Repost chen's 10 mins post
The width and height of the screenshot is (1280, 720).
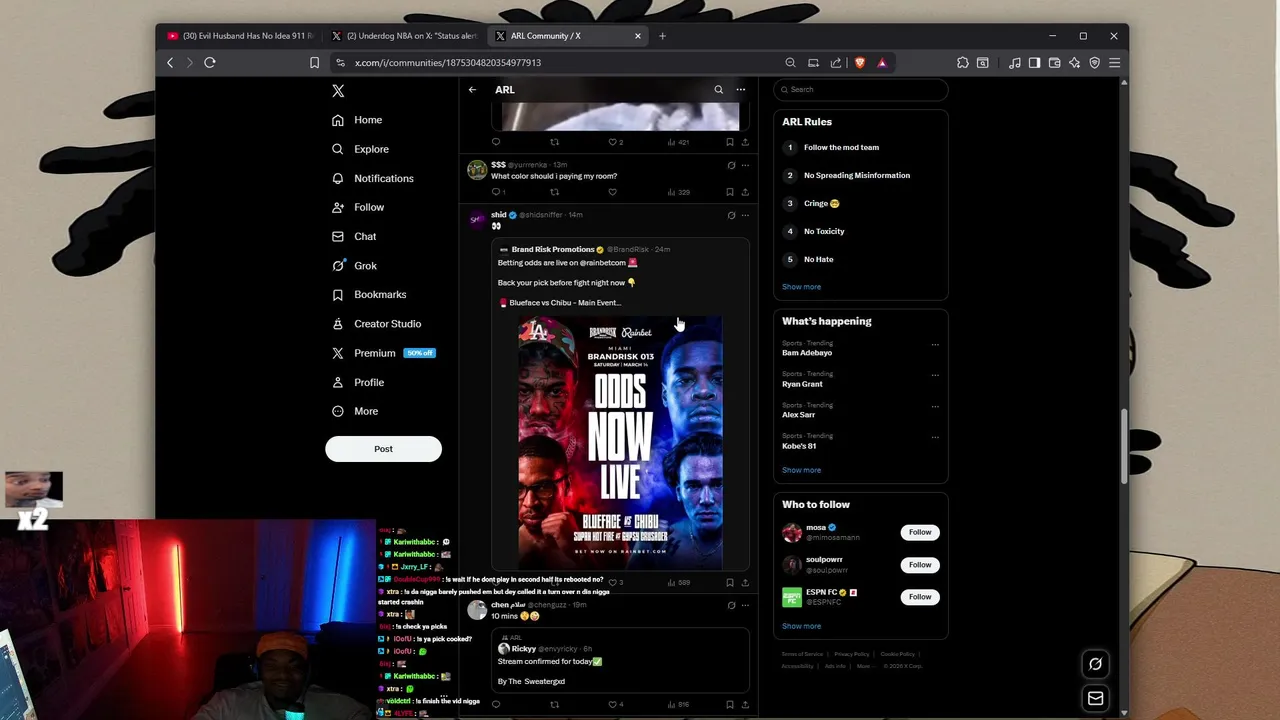(x=554, y=704)
